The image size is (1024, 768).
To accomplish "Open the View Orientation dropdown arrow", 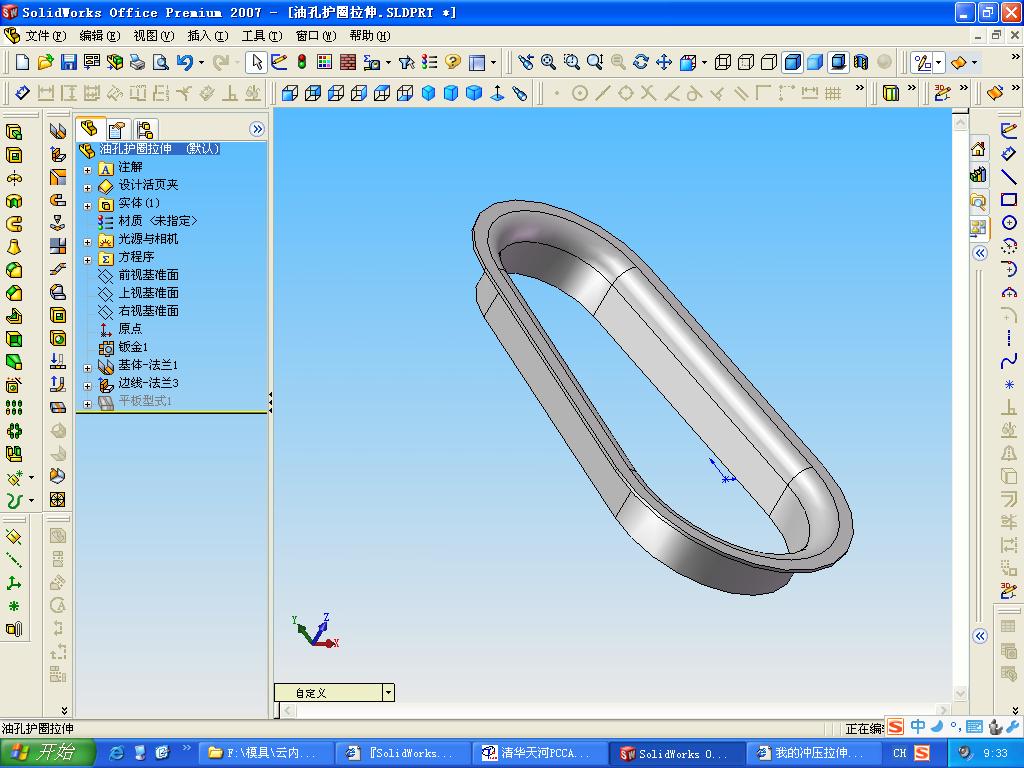I will point(704,63).
